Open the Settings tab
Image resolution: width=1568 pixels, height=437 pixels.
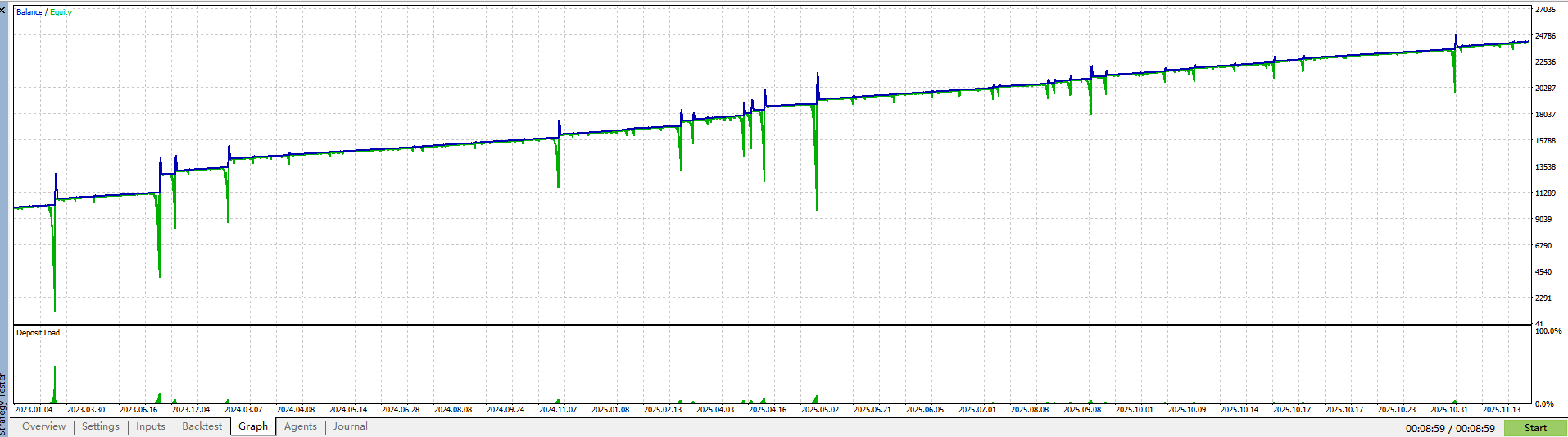pos(101,426)
